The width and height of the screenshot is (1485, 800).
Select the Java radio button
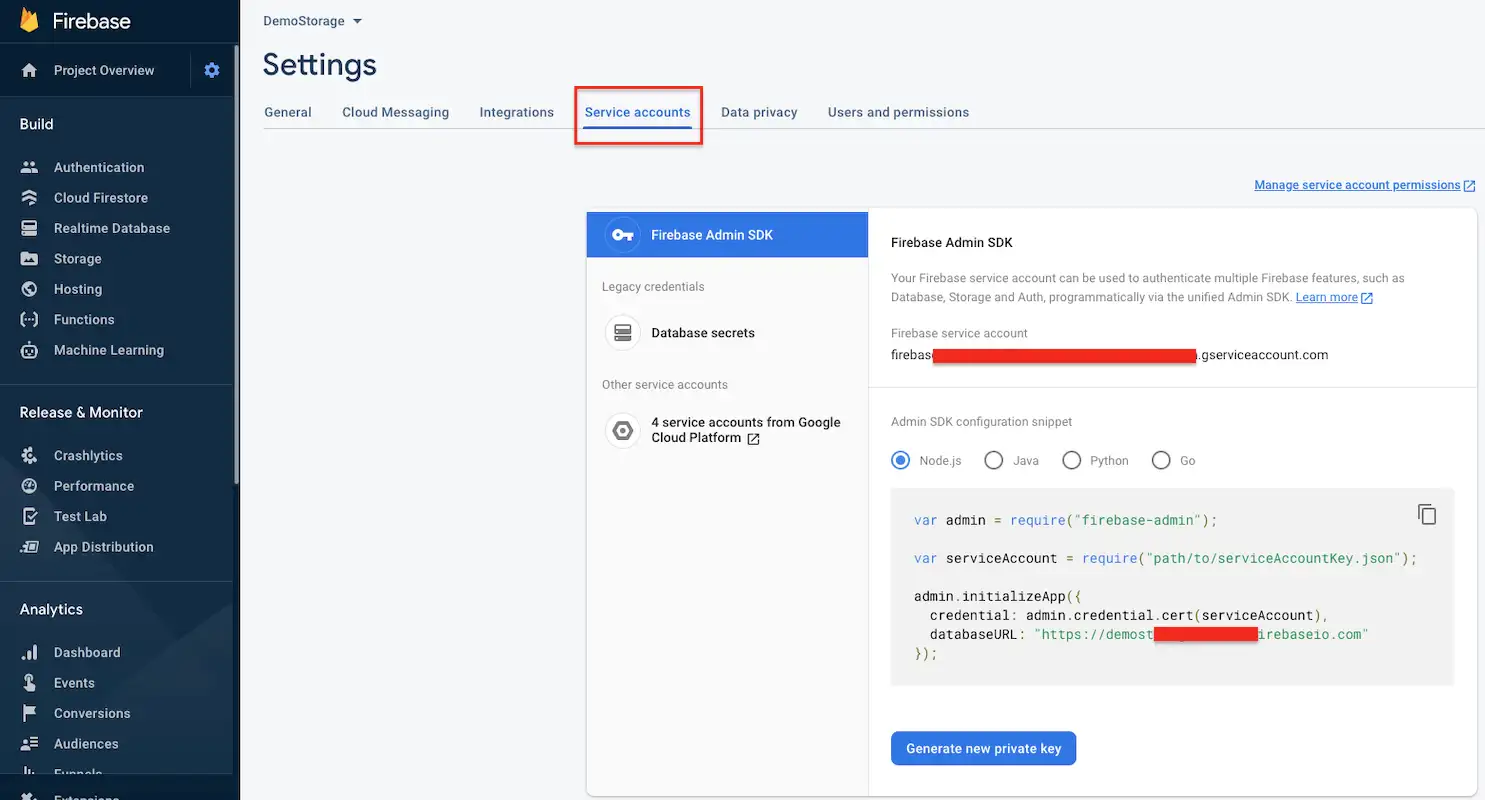[994, 460]
